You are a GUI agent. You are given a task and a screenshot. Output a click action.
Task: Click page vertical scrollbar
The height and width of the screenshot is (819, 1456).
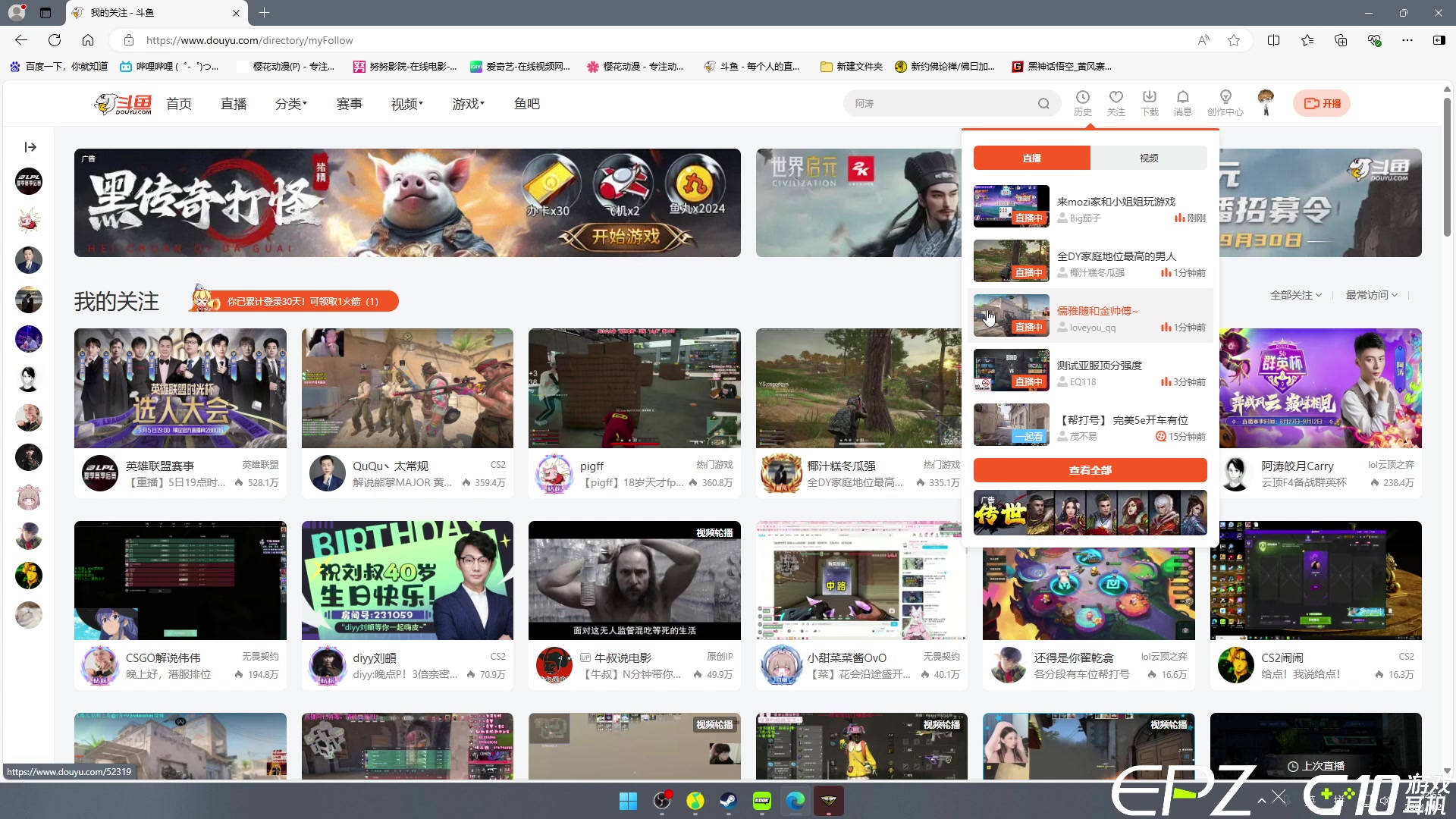click(x=1447, y=167)
